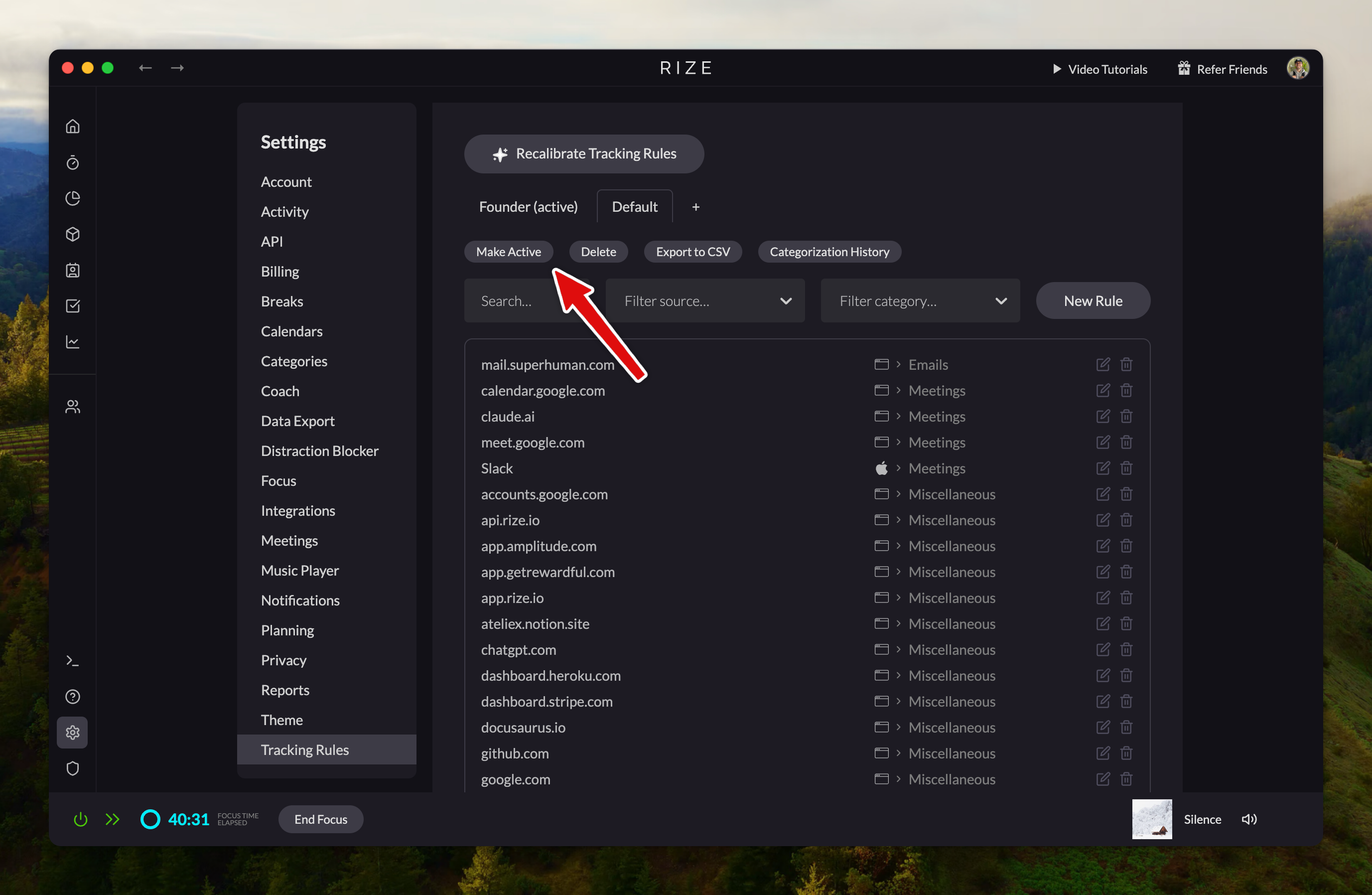Screen dimensions: 1372x895
Task: Edit the chatgpt.com rule
Action: pyautogui.click(x=1103, y=649)
